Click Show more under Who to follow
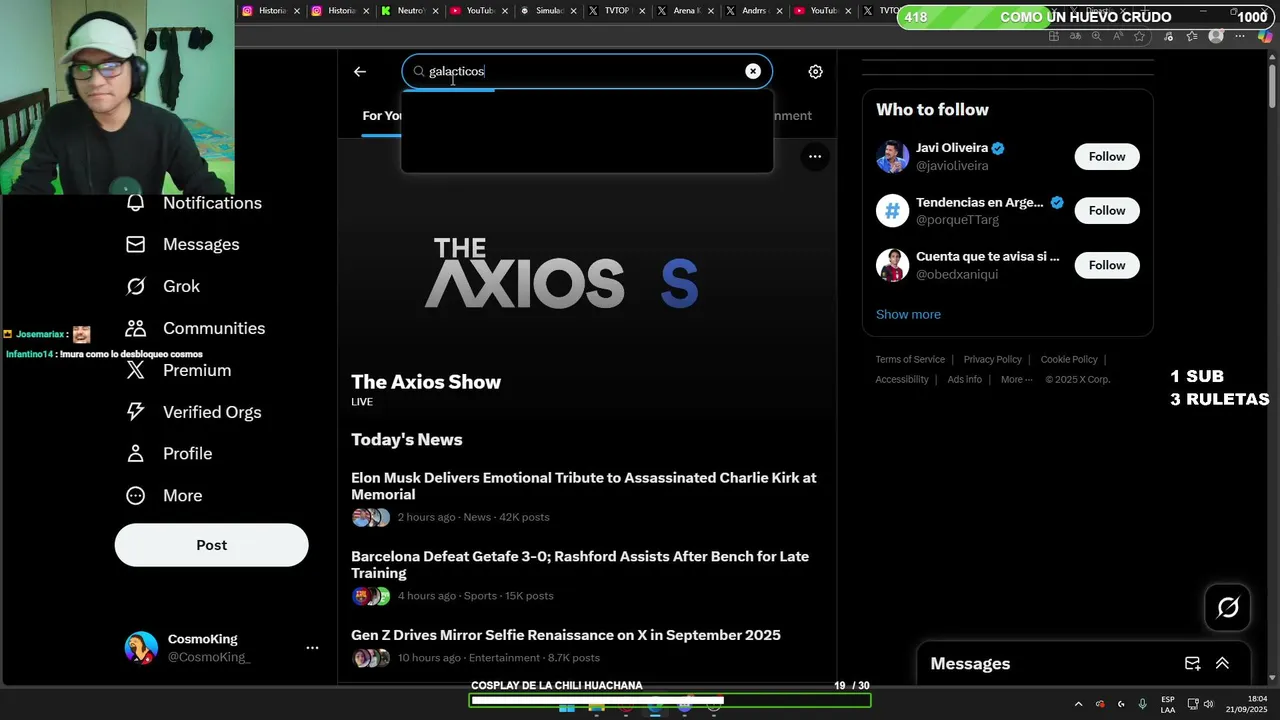The width and height of the screenshot is (1280, 720). [908, 314]
